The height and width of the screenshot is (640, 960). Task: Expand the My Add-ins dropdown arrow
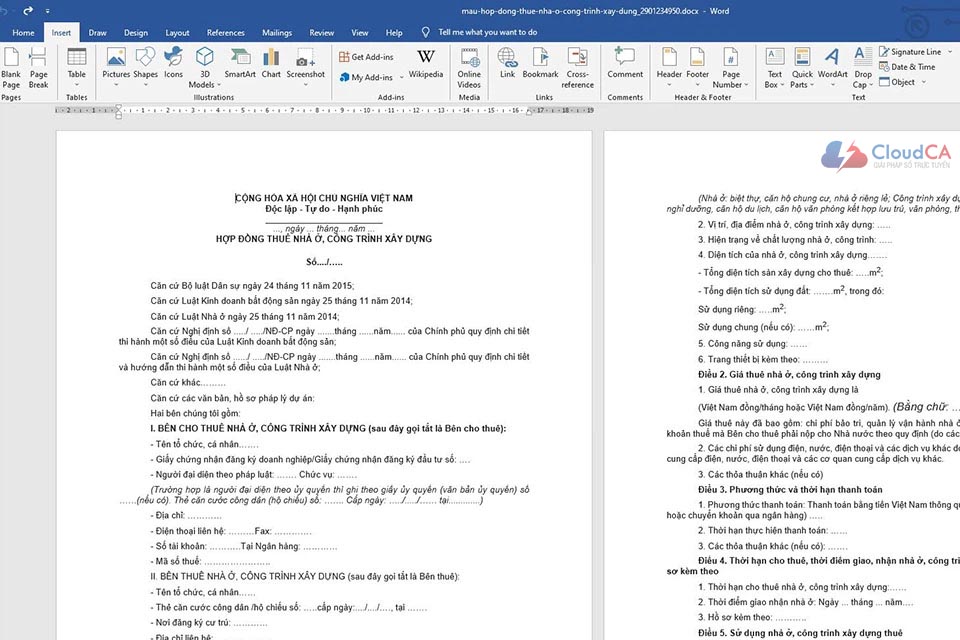click(402, 78)
